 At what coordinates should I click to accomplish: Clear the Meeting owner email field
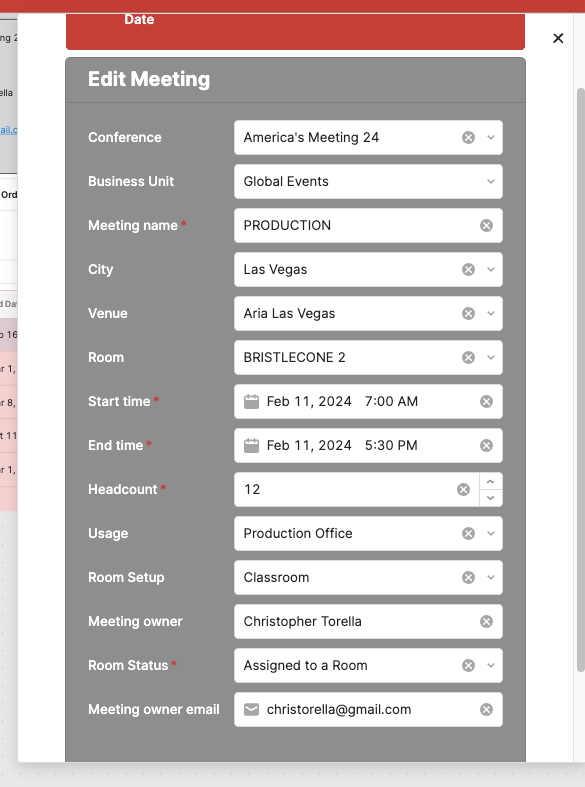coord(486,710)
